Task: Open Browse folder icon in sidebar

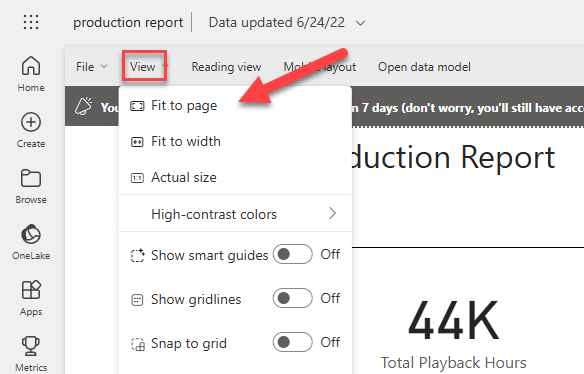Action: point(31,178)
